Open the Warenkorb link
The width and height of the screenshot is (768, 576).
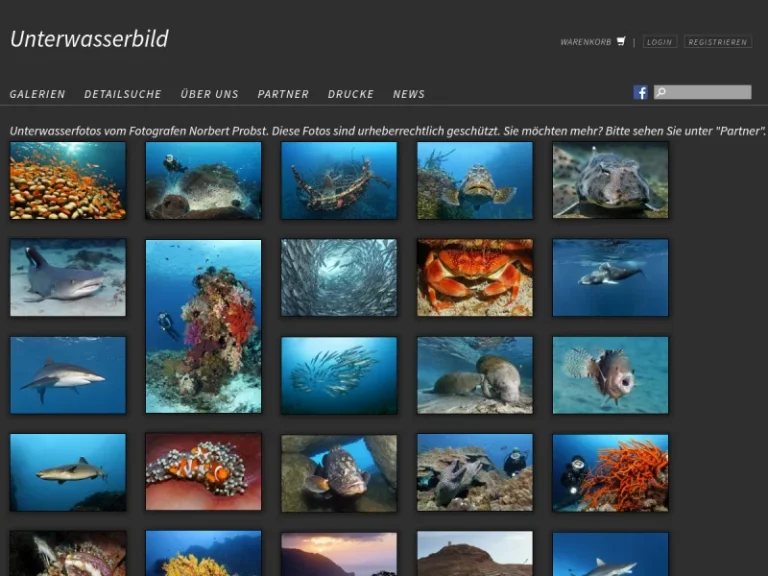click(585, 42)
